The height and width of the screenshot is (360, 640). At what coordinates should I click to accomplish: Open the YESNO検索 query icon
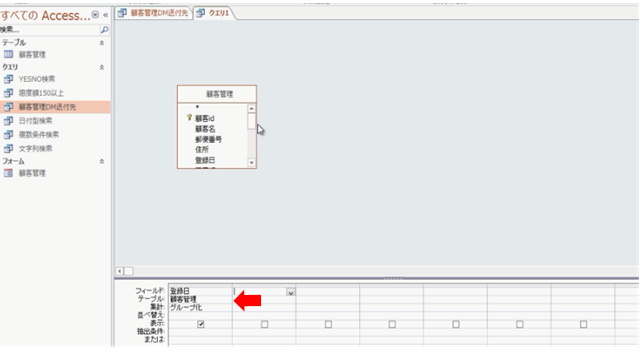[x=8, y=79]
